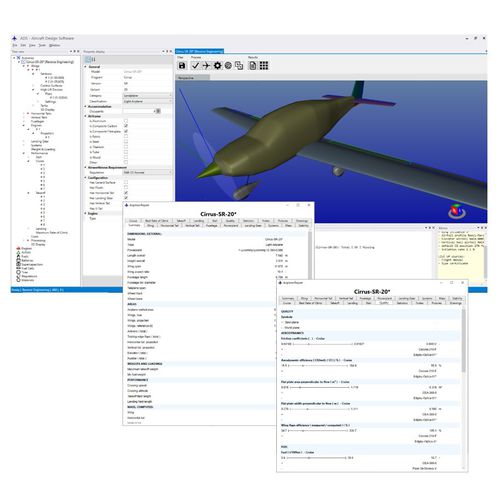The image size is (500, 480).
Task: Open the Edit menu
Action: [23, 45]
